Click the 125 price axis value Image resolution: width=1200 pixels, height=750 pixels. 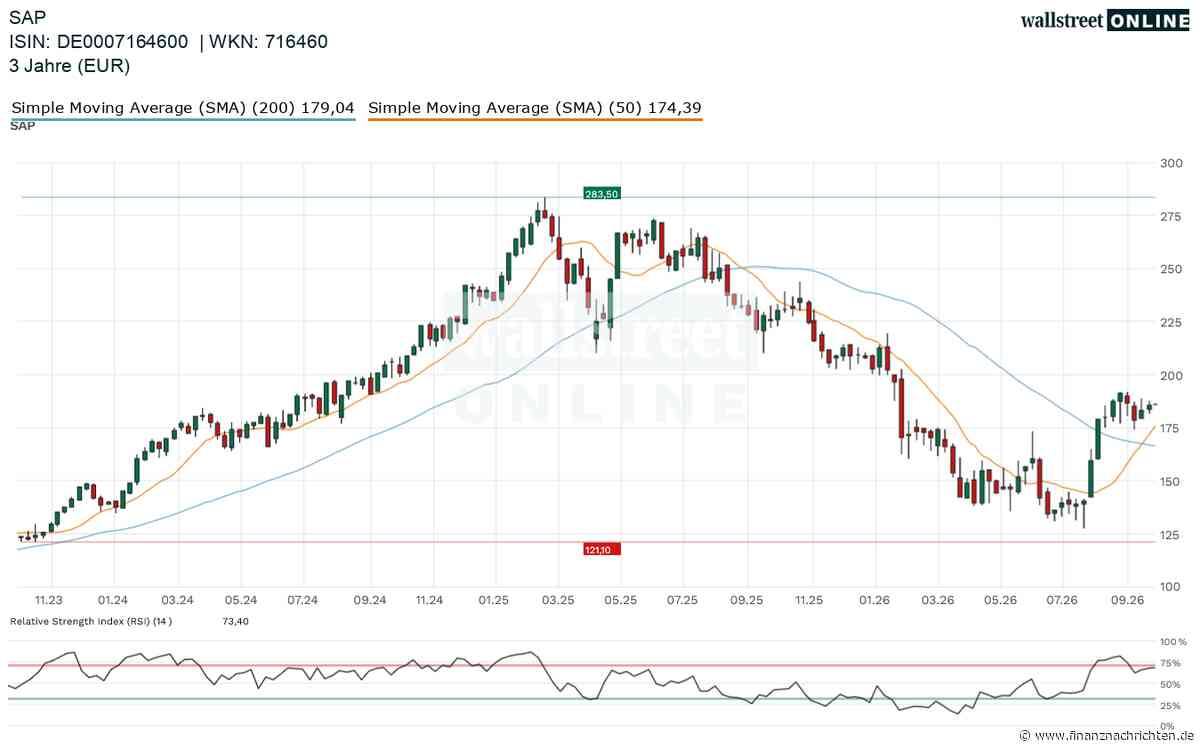click(x=1172, y=534)
